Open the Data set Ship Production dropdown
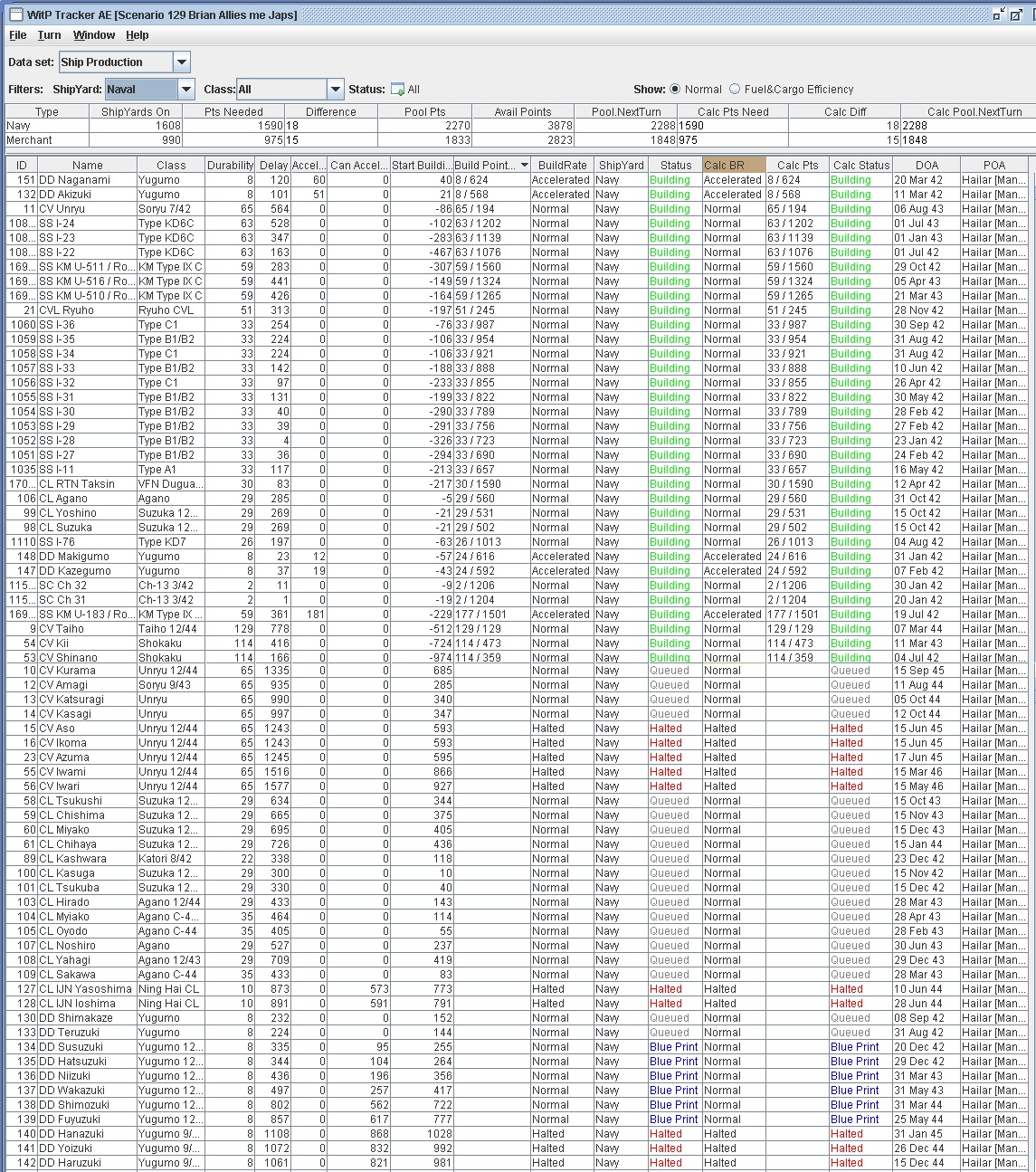Screen dimensions: 1036x1172 click(181, 62)
